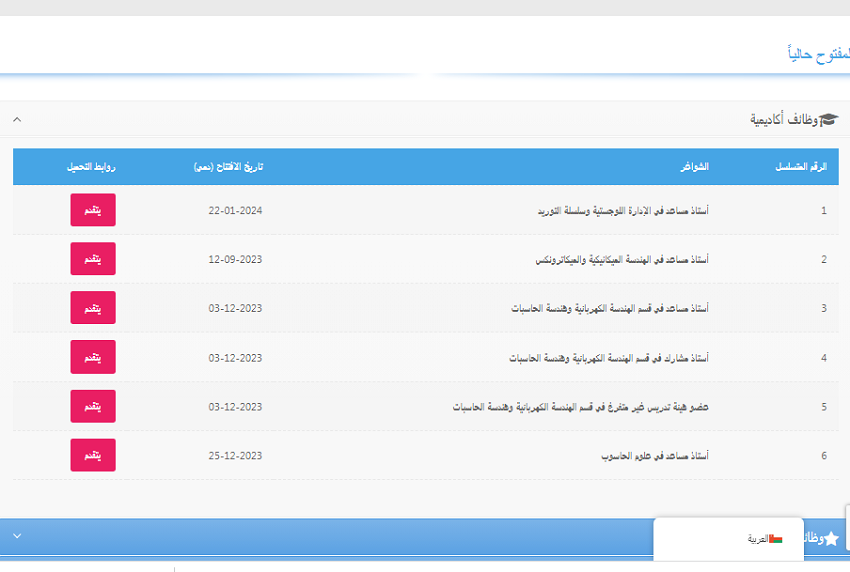Click the Oman flag icon next to العربية
Viewport: 850px width, 572px height.
coord(776,539)
